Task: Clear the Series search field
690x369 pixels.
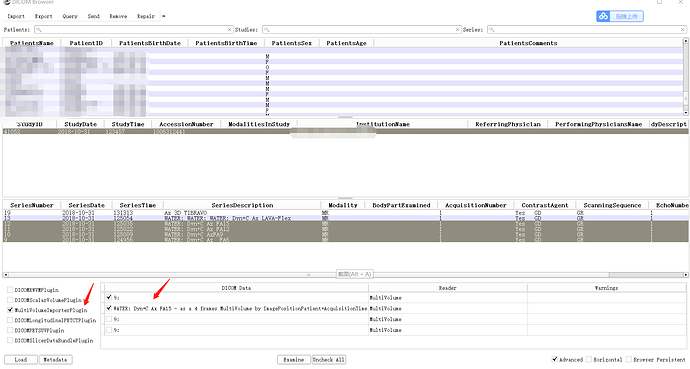Action: [683, 30]
